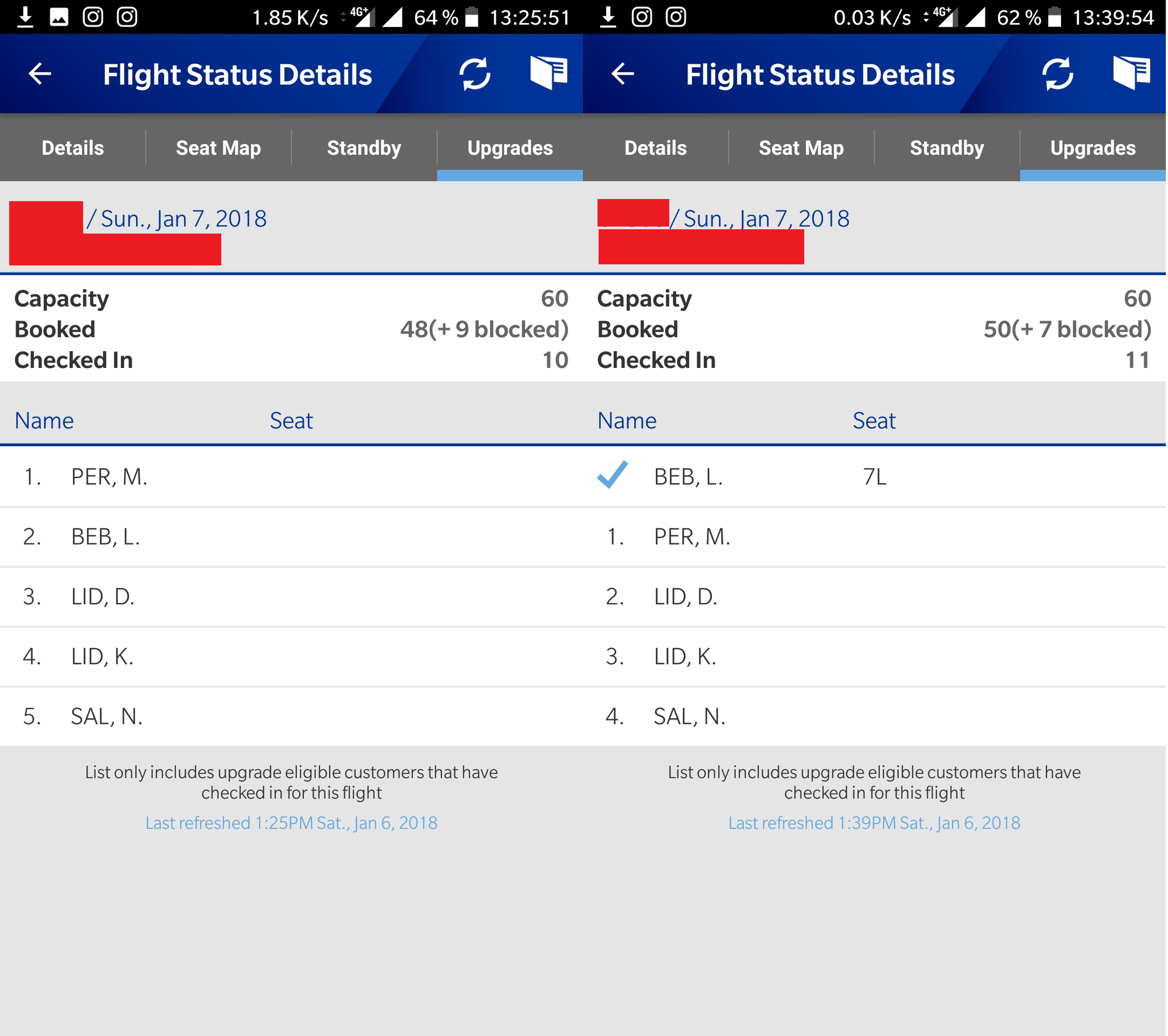The height and width of the screenshot is (1036, 1168).
Task: Tap the download icon in the left status bar
Action: click(x=25, y=17)
